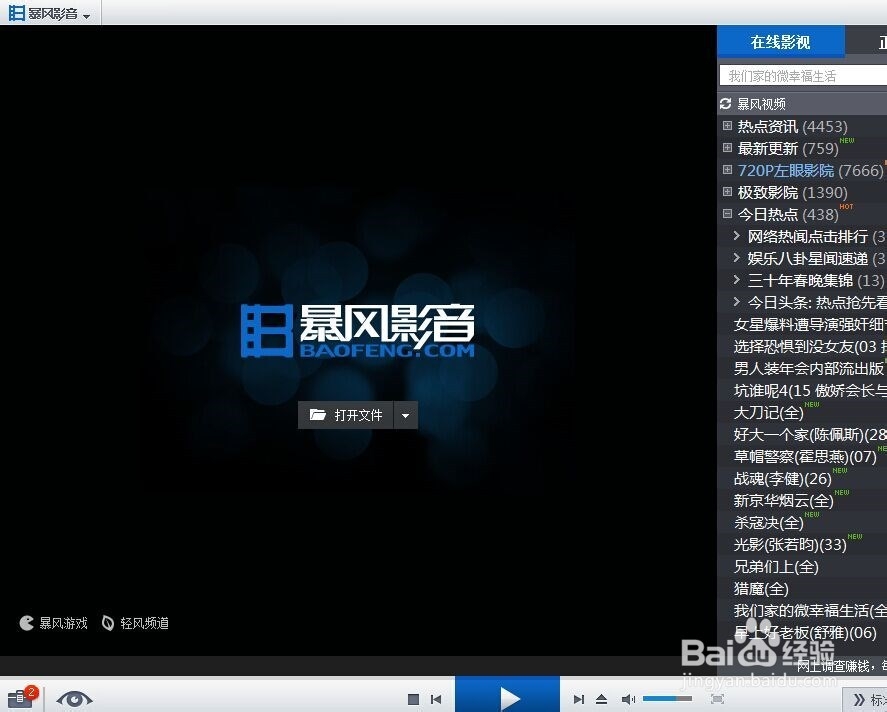The height and width of the screenshot is (712, 887).
Task: Collapse the 今日热点 (438) category
Action: coord(727,214)
